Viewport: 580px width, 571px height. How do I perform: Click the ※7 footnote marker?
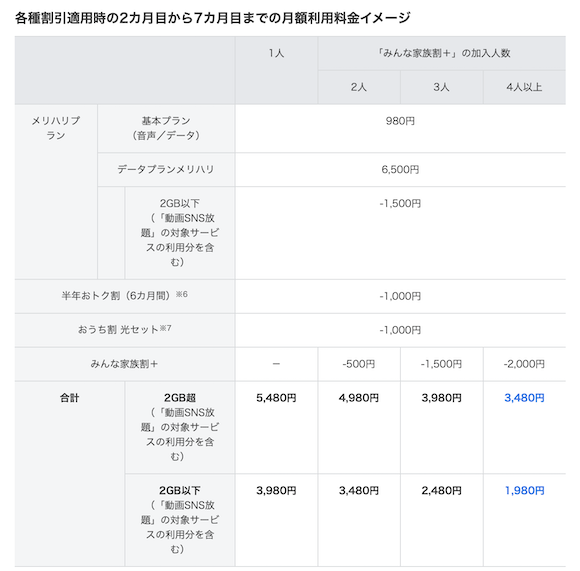165,328
